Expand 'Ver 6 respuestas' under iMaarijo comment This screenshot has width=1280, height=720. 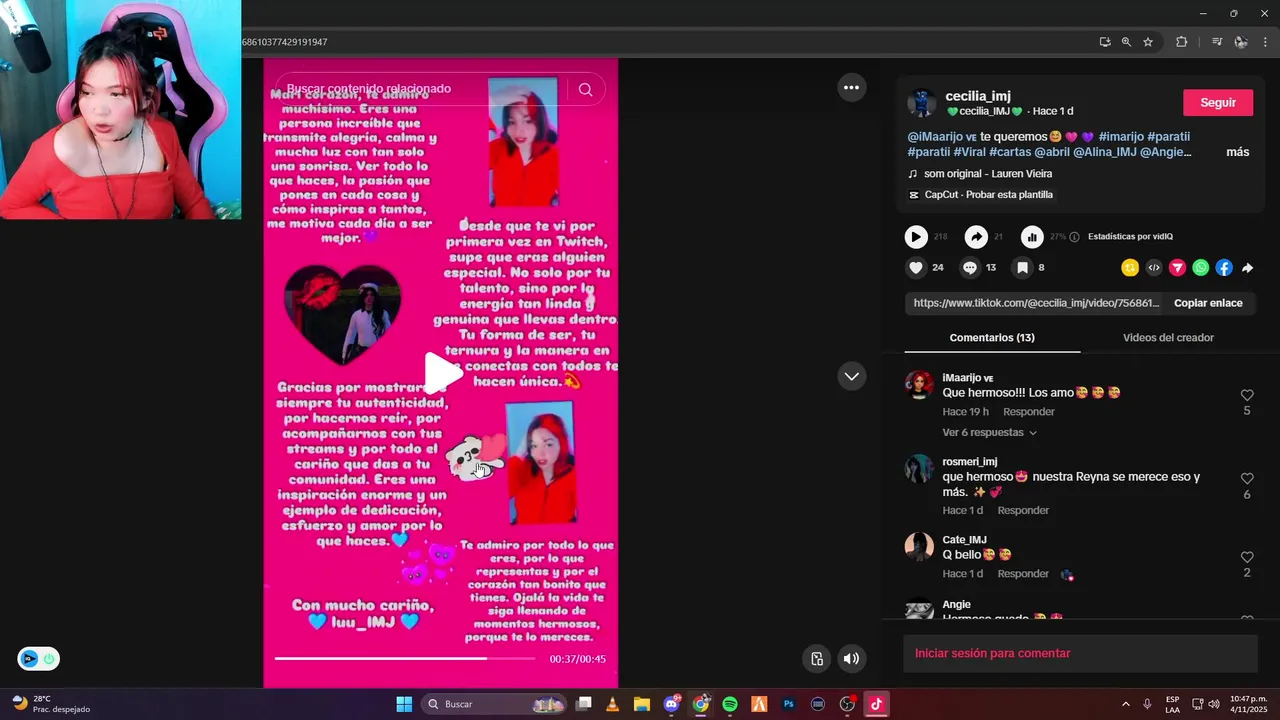point(989,433)
